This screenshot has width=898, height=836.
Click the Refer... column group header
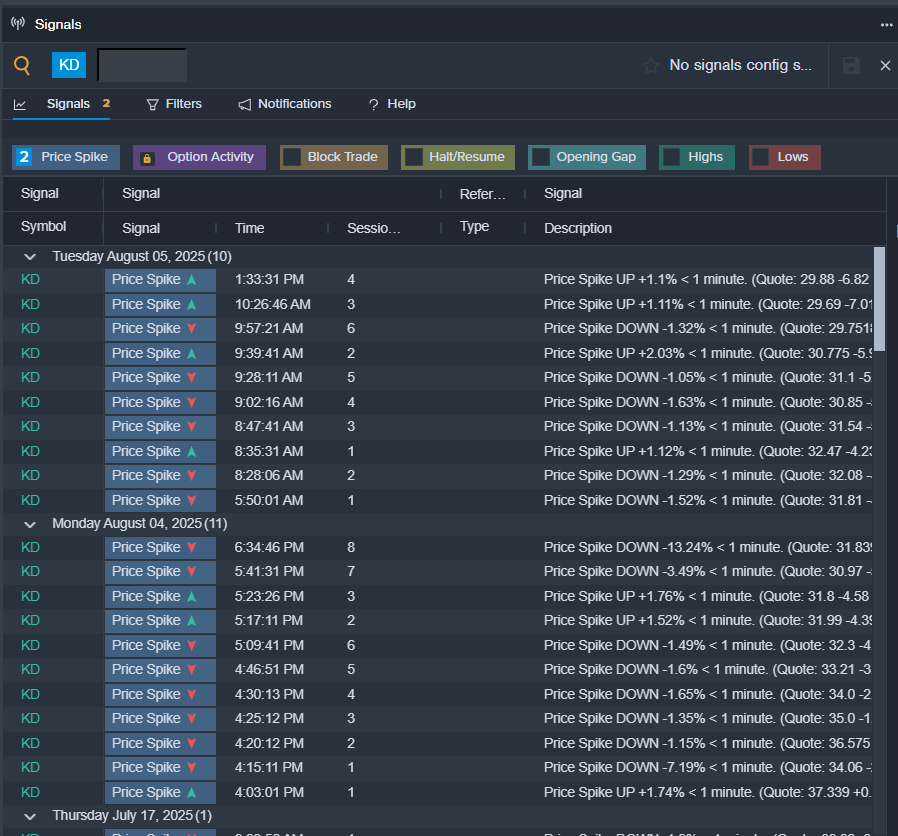pyautogui.click(x=482, y=194)
